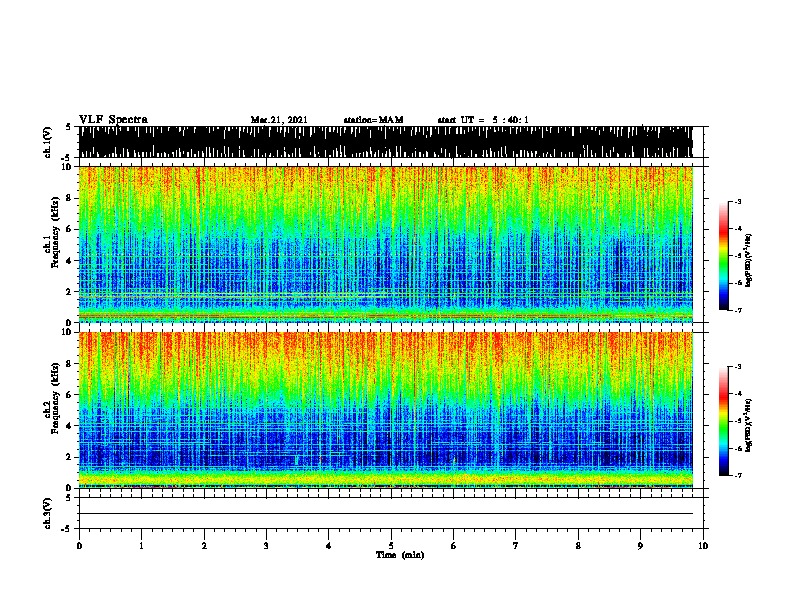Click the "-7" label on ch.2 color bar
The height and width of the screenshot is (612, 792).
point(737,476)
